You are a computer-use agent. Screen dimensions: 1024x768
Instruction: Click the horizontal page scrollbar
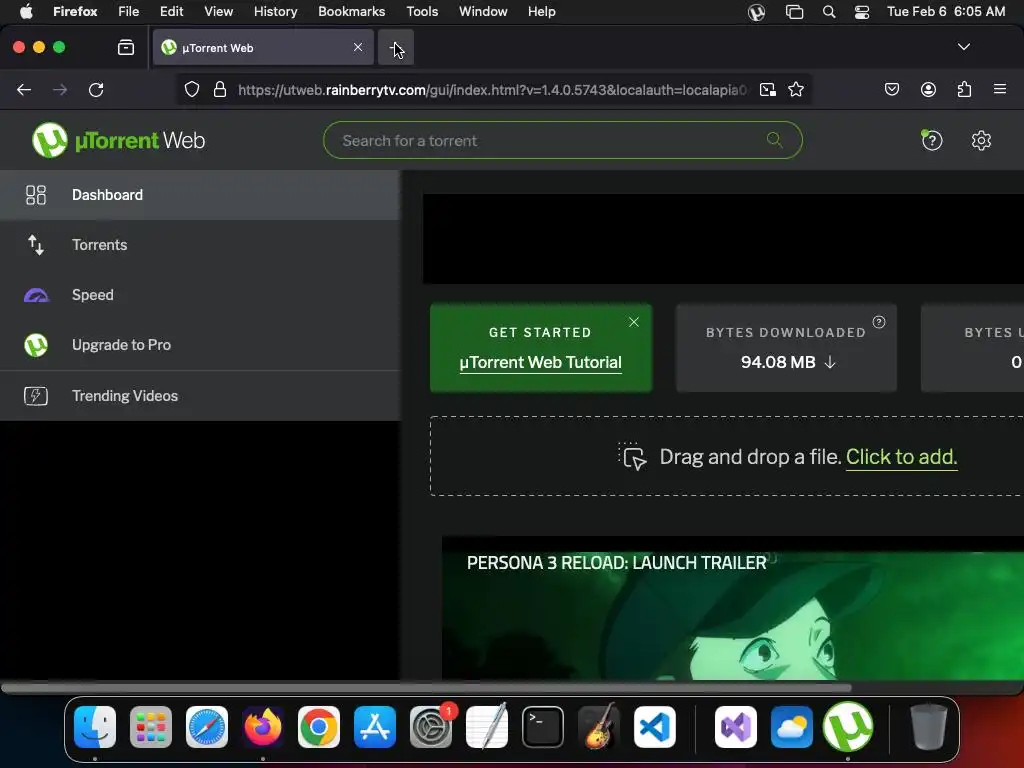tap(426, 688)
